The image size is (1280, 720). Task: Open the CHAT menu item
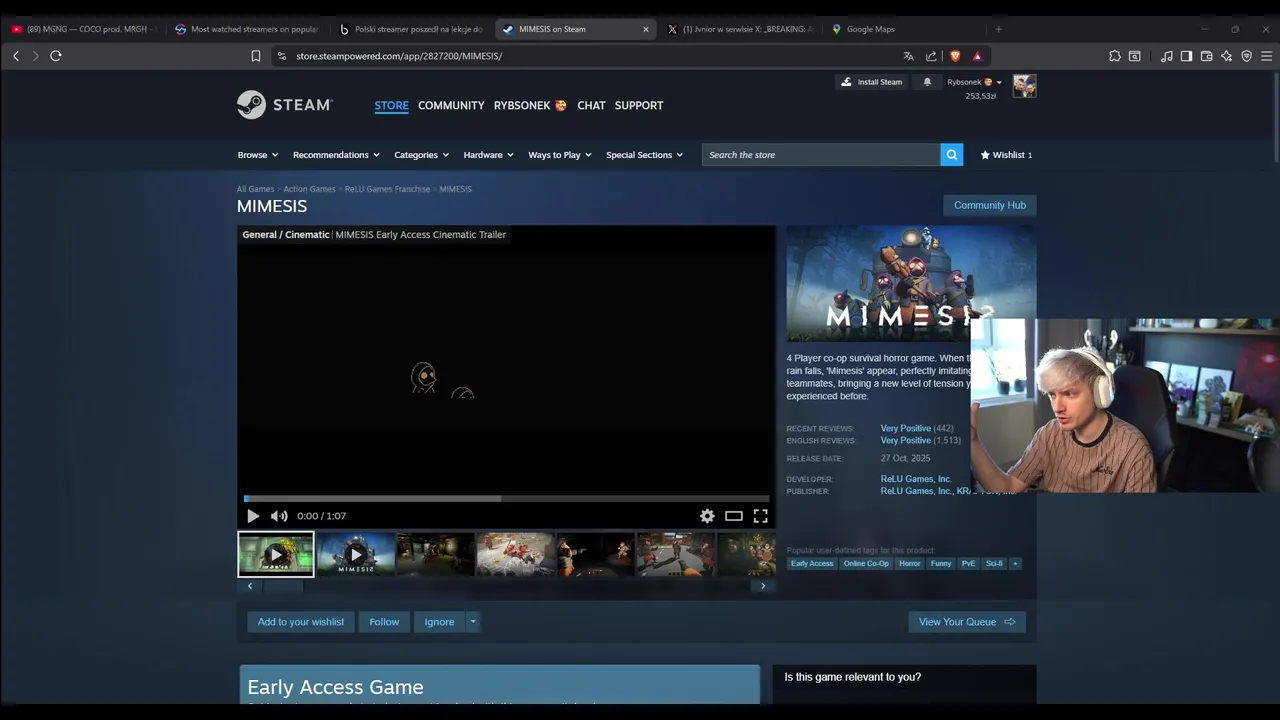click(591, 105)
